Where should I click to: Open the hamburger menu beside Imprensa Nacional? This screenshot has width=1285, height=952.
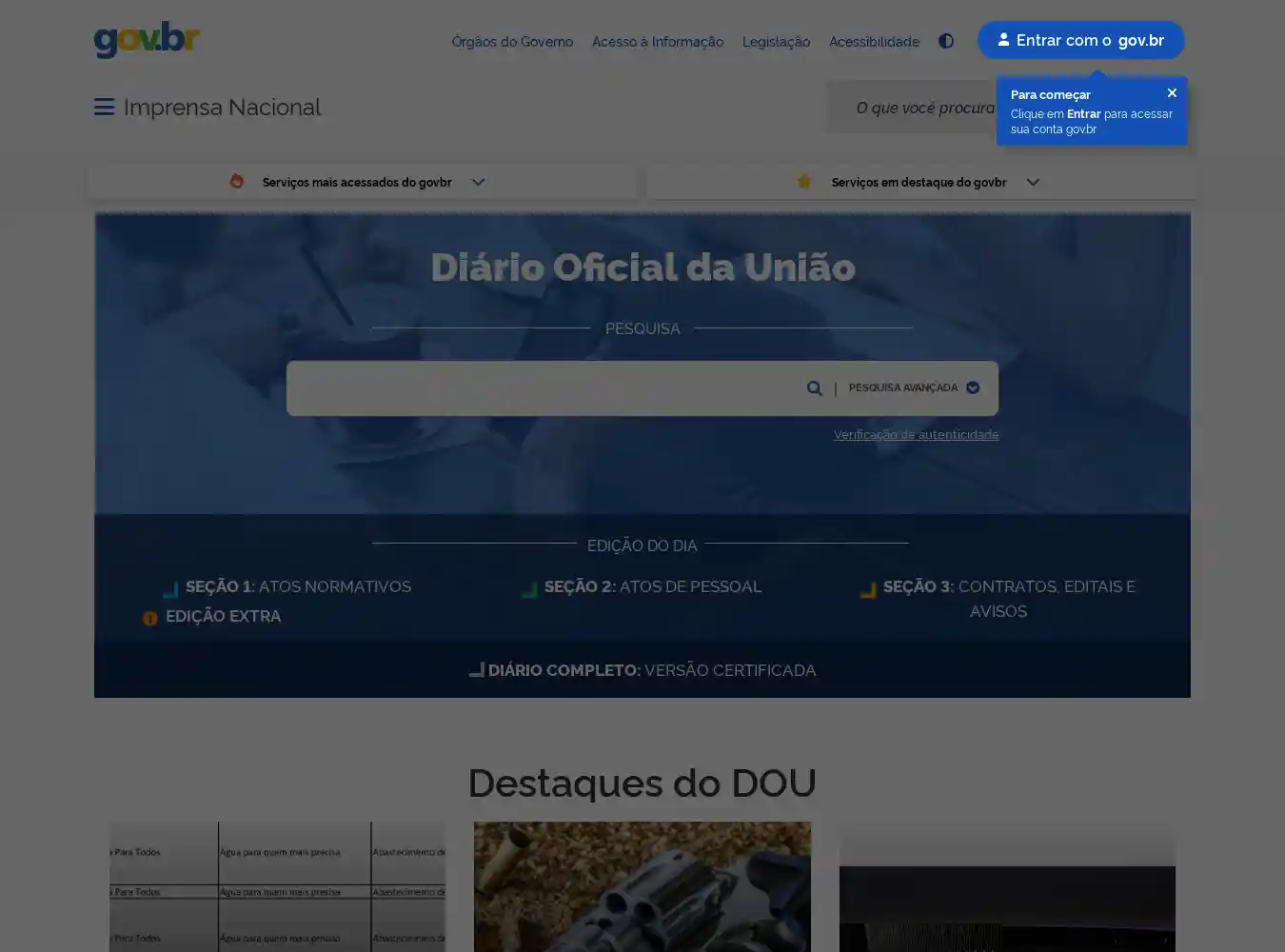coord(104,107)
